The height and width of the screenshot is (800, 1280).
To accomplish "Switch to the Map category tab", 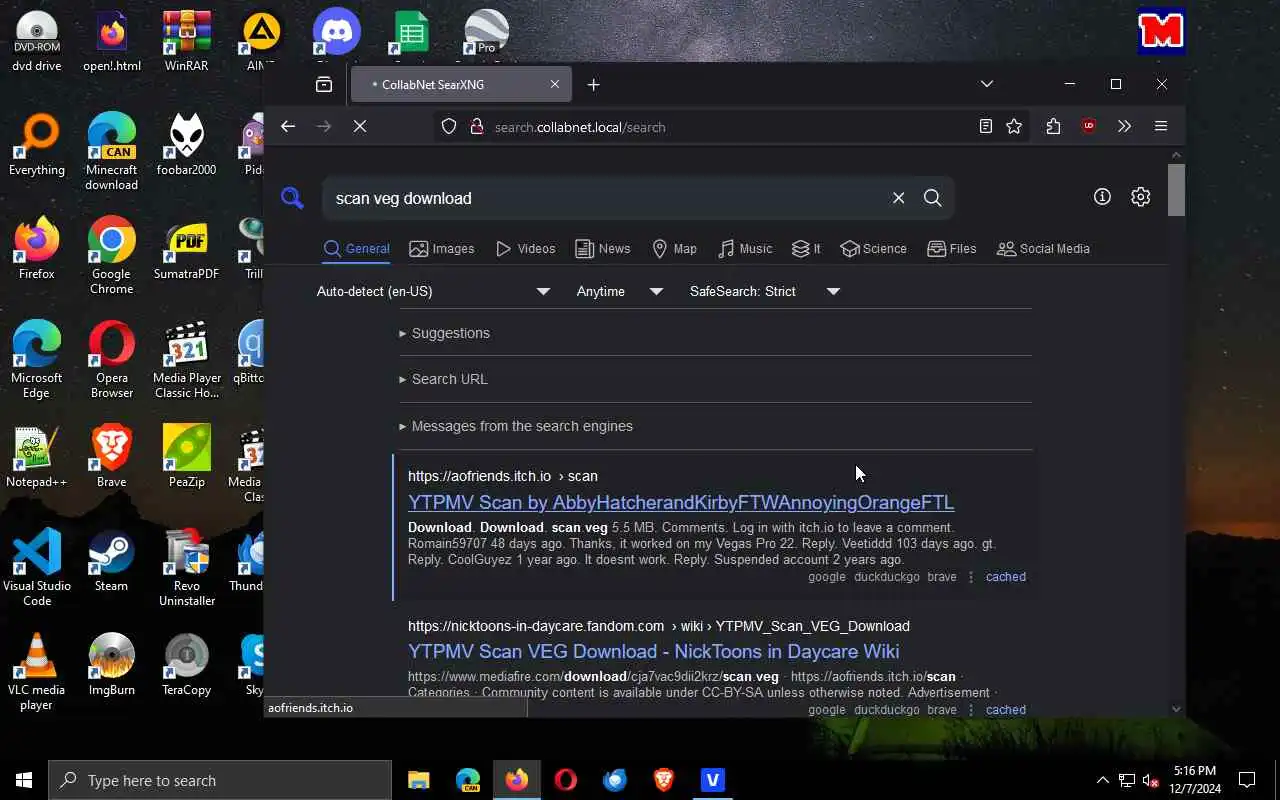I will click(674, 249).
